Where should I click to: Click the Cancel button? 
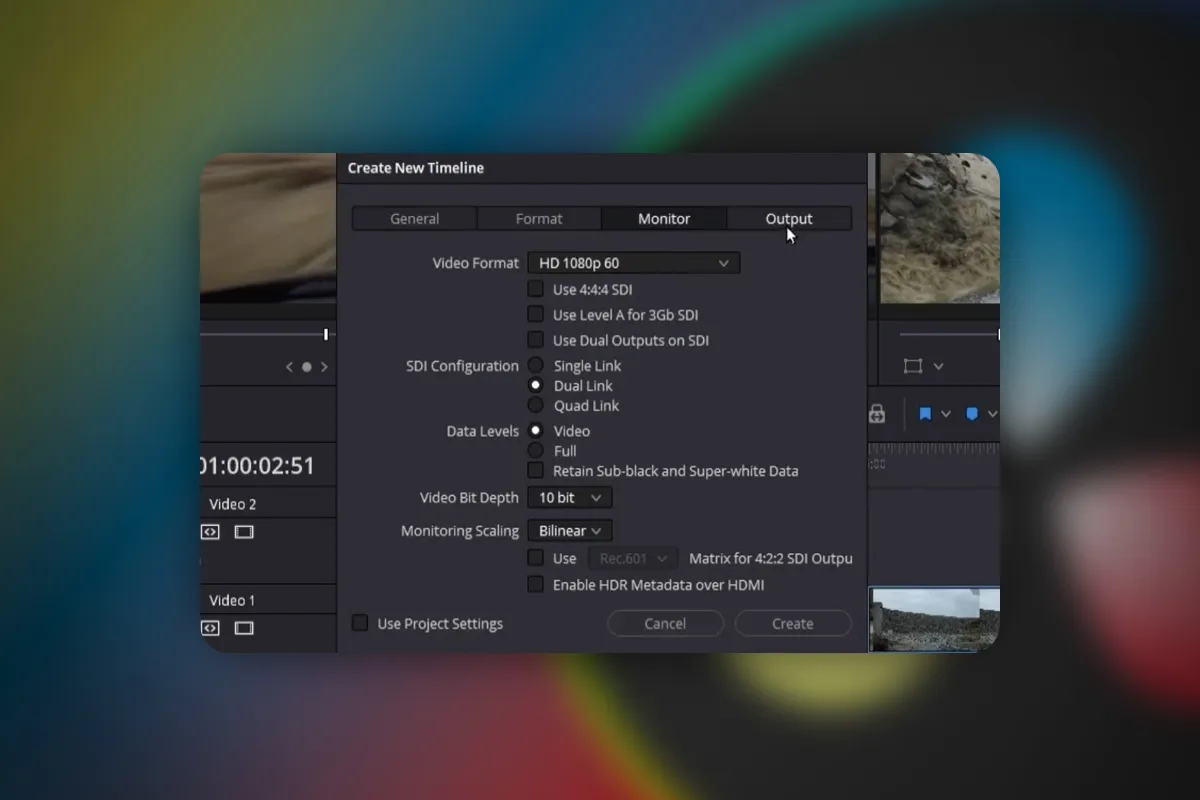pos(665,623)
